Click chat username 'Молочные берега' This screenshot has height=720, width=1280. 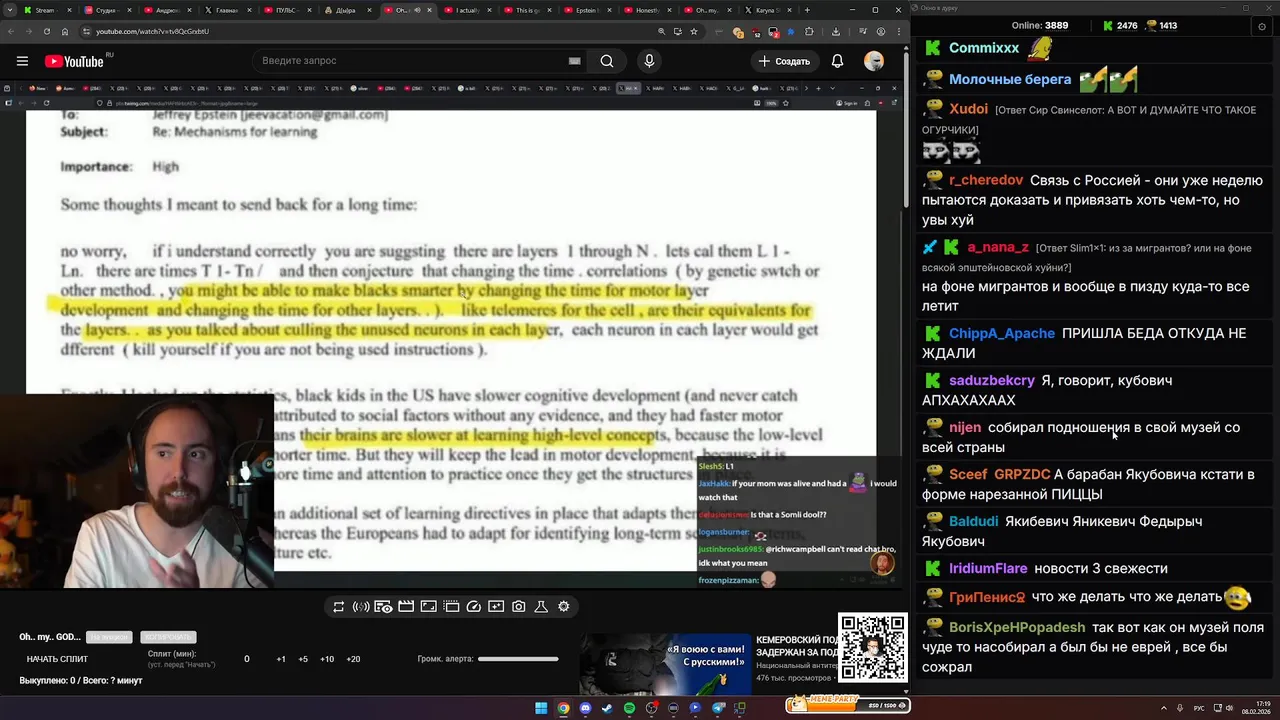point(1010,79)
